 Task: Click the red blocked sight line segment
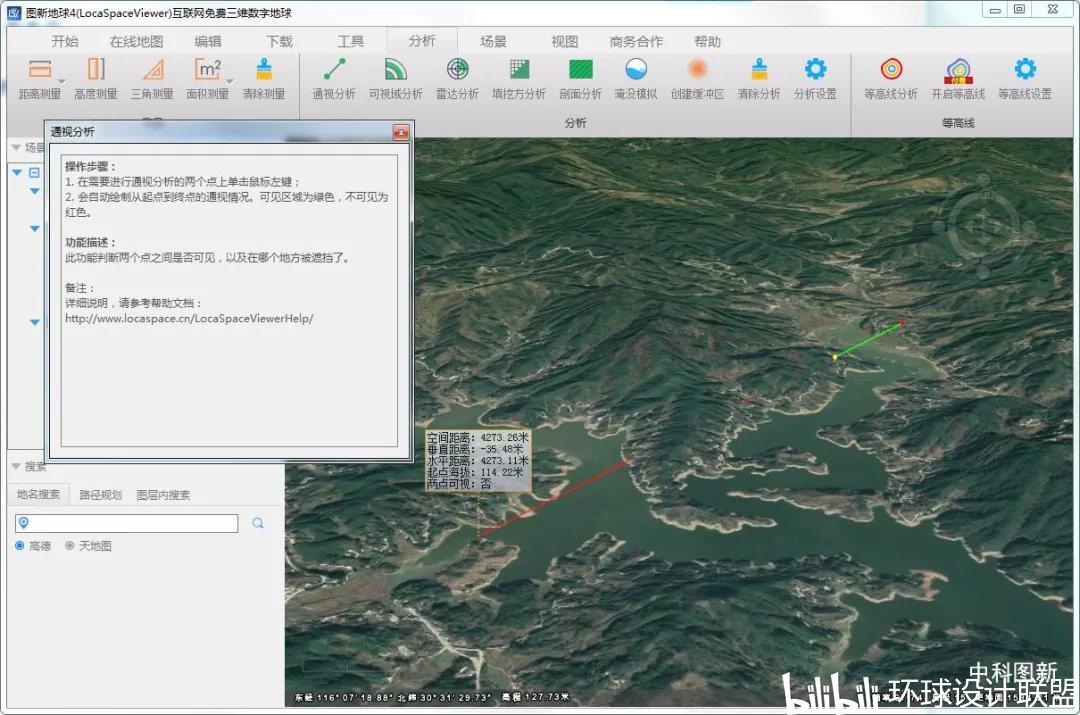click(x=554, y=498)
